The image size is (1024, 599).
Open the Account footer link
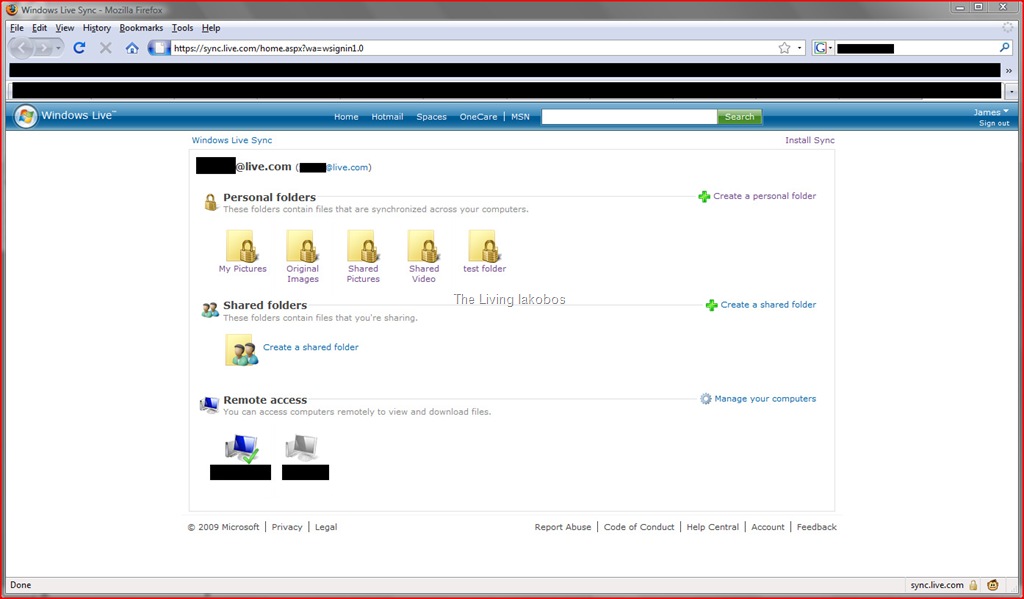click(x=767, y=526)
